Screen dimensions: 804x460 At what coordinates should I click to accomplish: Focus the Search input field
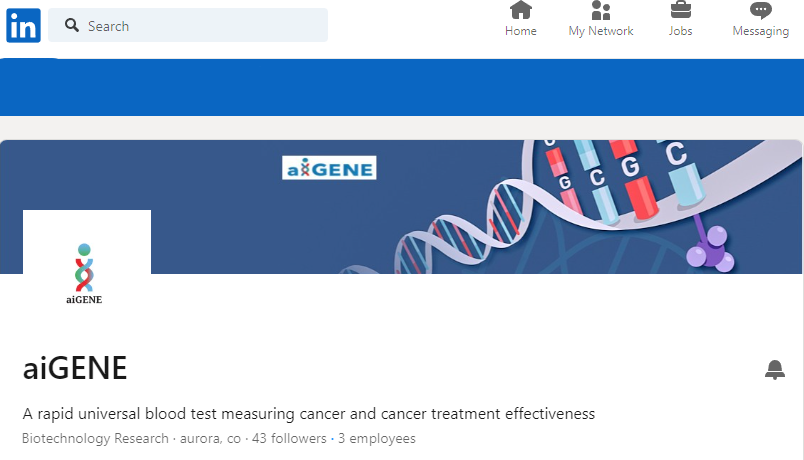coord(200,26)
